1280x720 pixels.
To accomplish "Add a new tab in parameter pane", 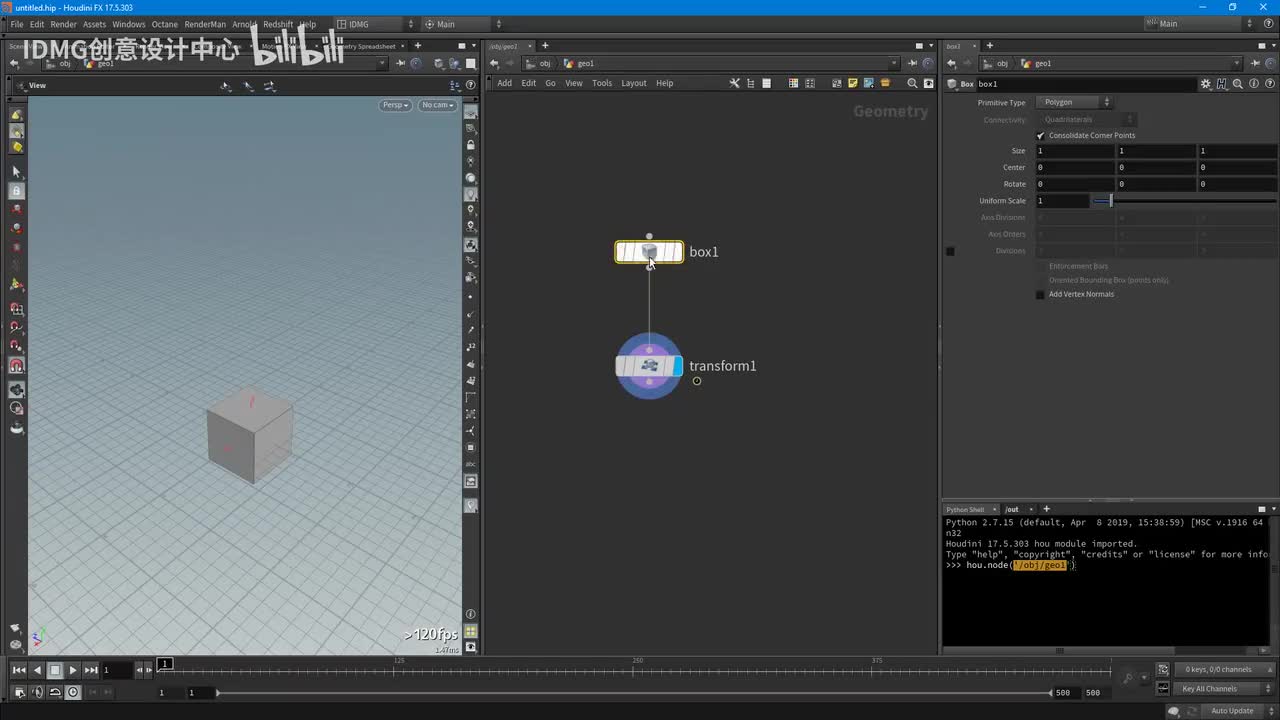I will point(990,46).
